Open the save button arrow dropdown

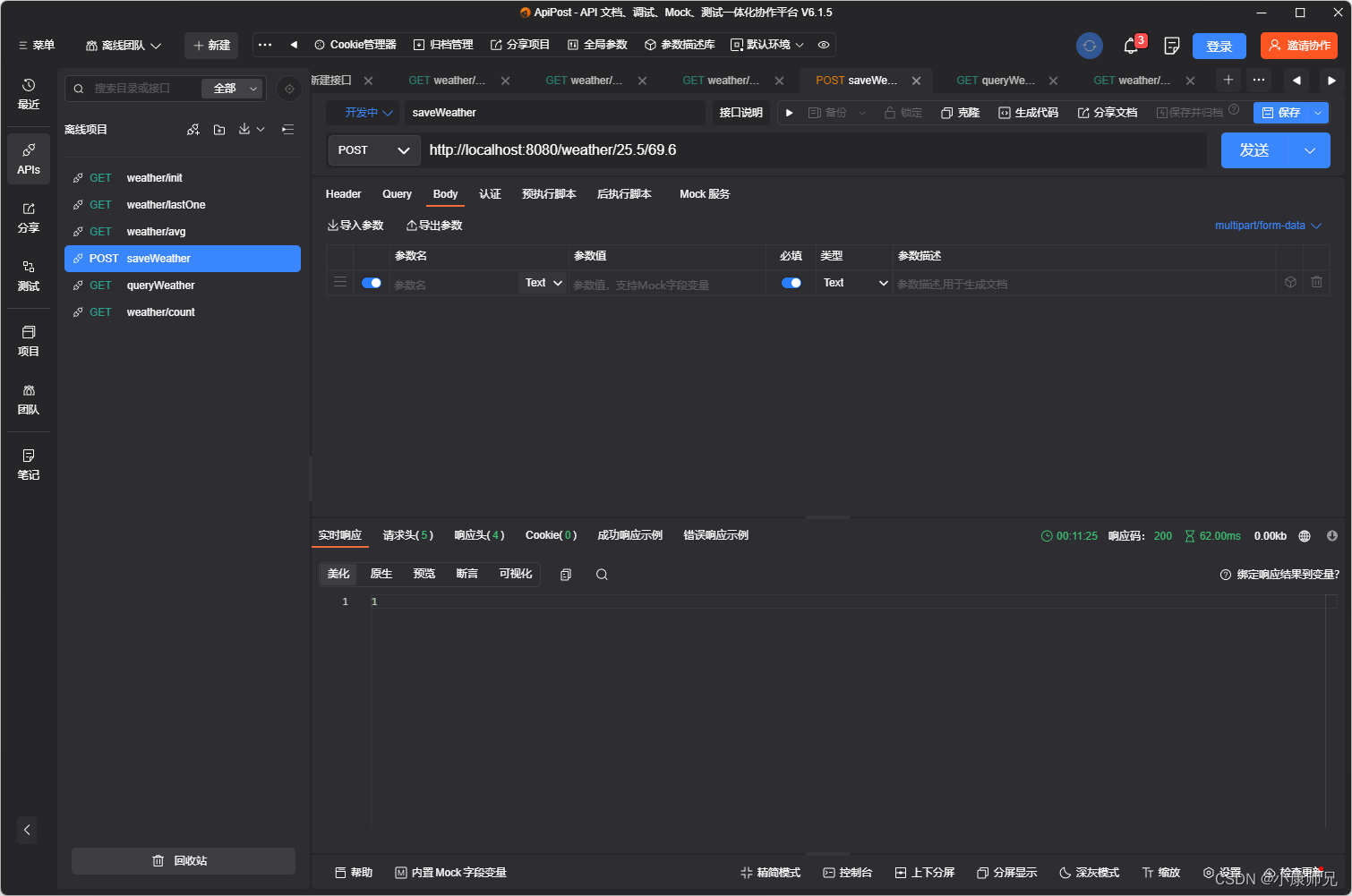pos(1318,113)
